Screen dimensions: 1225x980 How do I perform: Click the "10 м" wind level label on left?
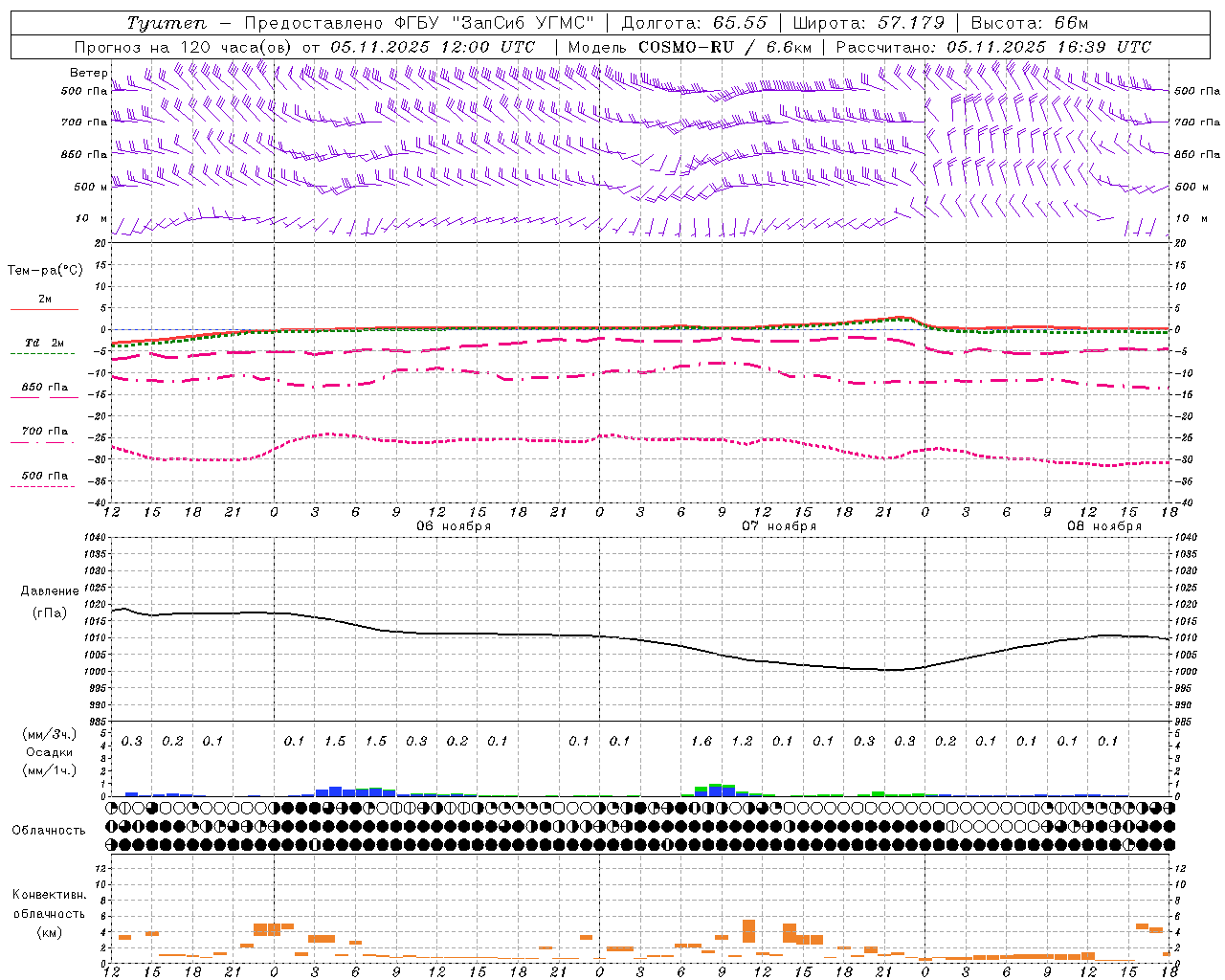[92, 219]
